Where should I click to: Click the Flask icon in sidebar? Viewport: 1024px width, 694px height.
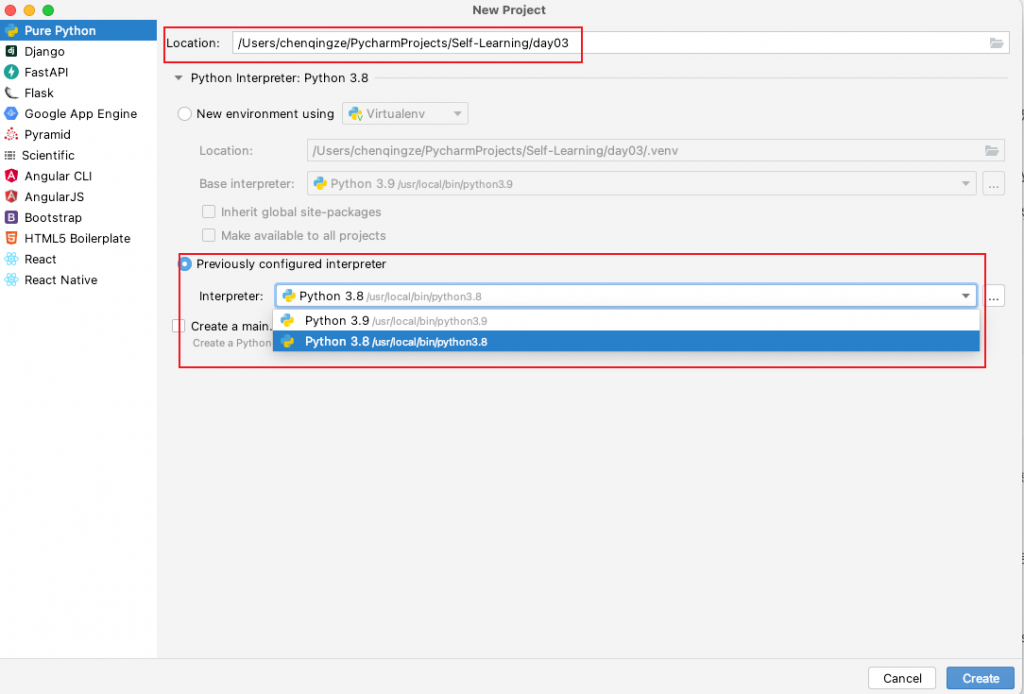11,93
